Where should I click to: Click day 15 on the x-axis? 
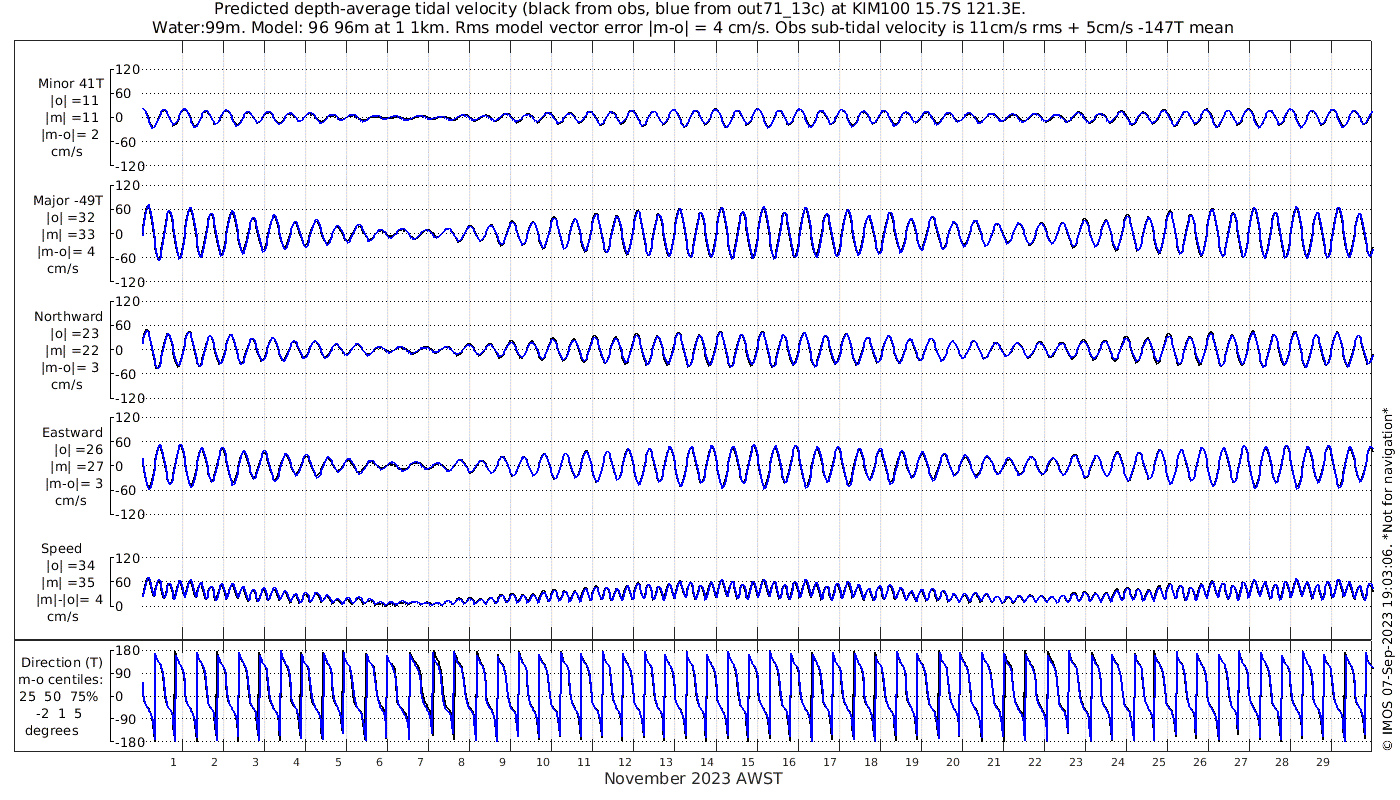click(x=748, y=762)
